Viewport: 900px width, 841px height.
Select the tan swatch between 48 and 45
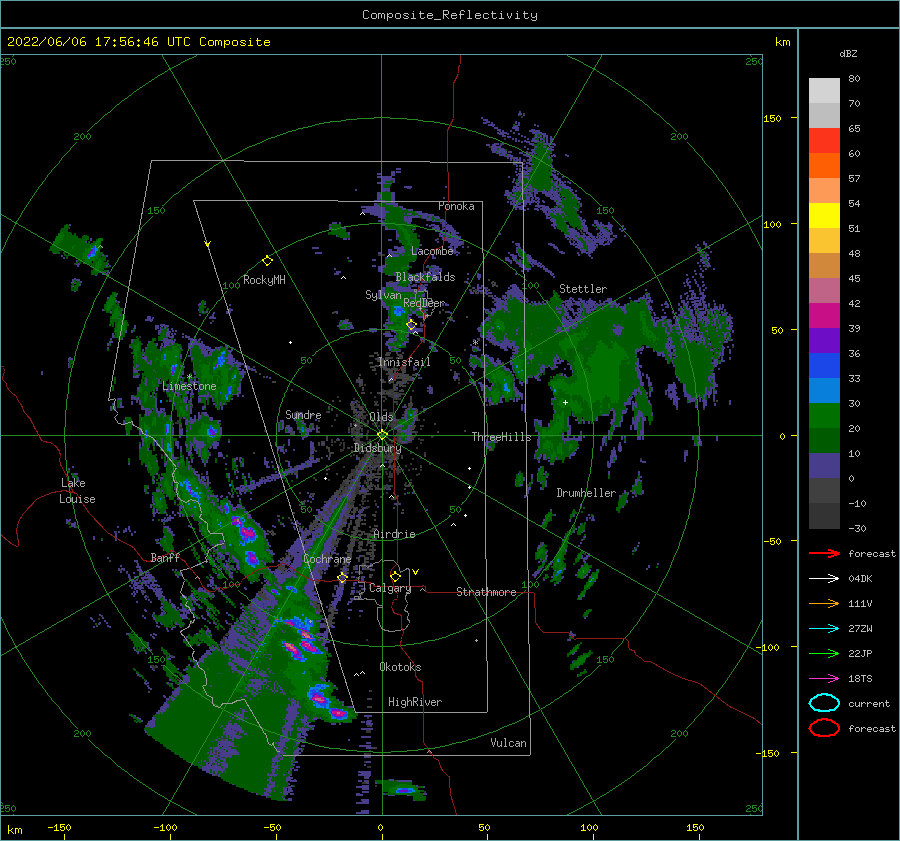(x=824, y=265)
